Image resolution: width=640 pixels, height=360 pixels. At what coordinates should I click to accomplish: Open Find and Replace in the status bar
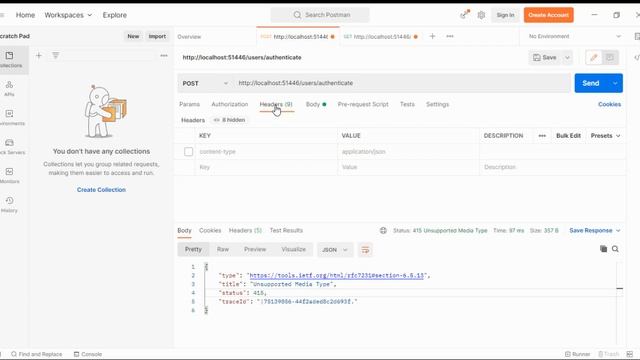[36, 354]
